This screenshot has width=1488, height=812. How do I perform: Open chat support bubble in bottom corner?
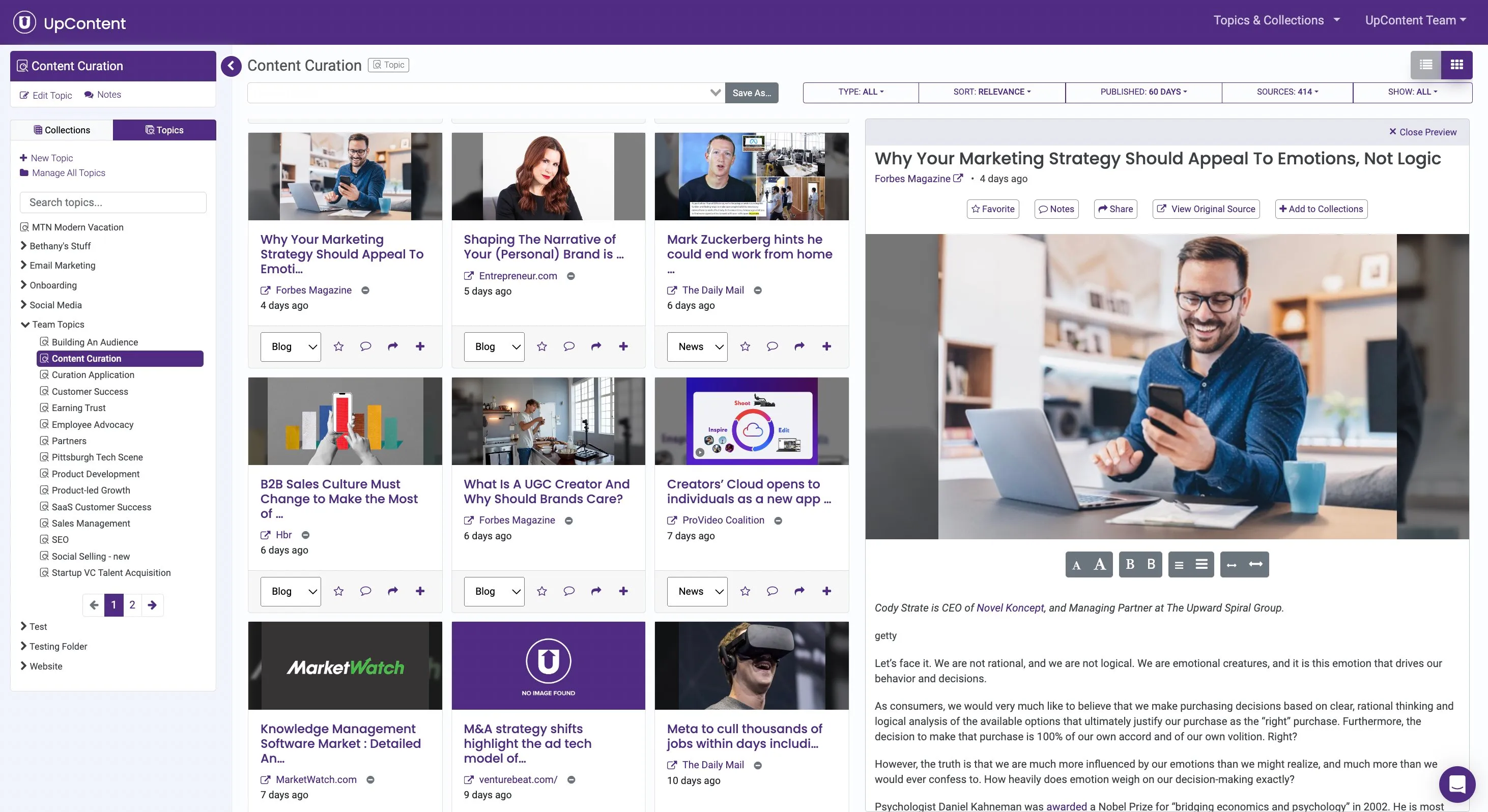click(1456, 784)
